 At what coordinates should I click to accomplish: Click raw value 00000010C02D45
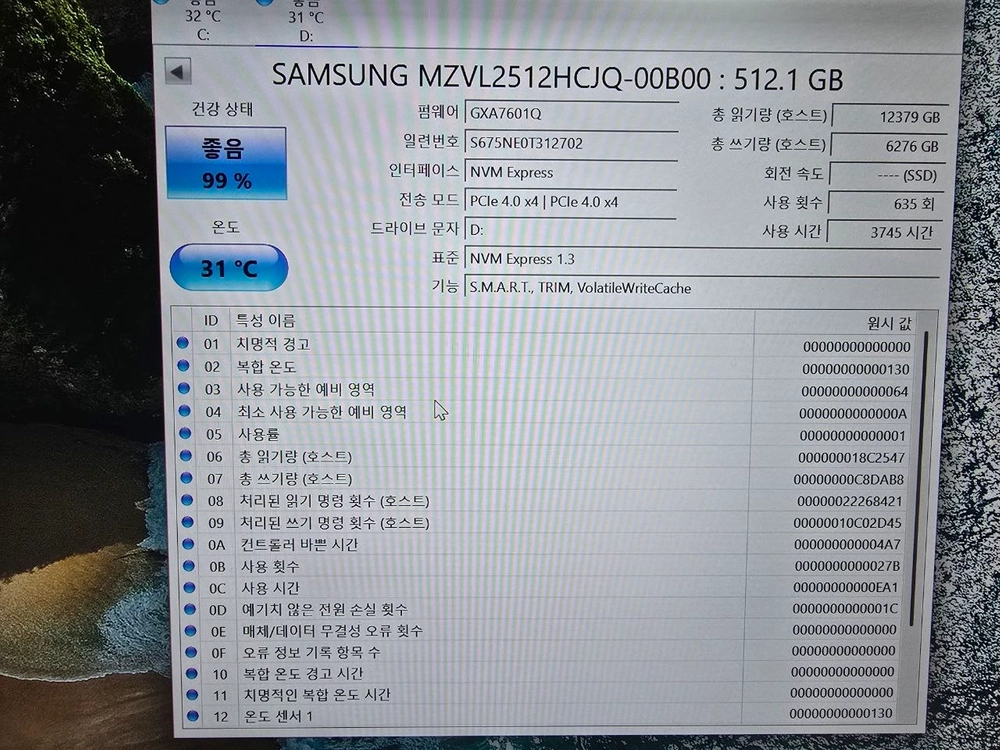tap(848, 523)
